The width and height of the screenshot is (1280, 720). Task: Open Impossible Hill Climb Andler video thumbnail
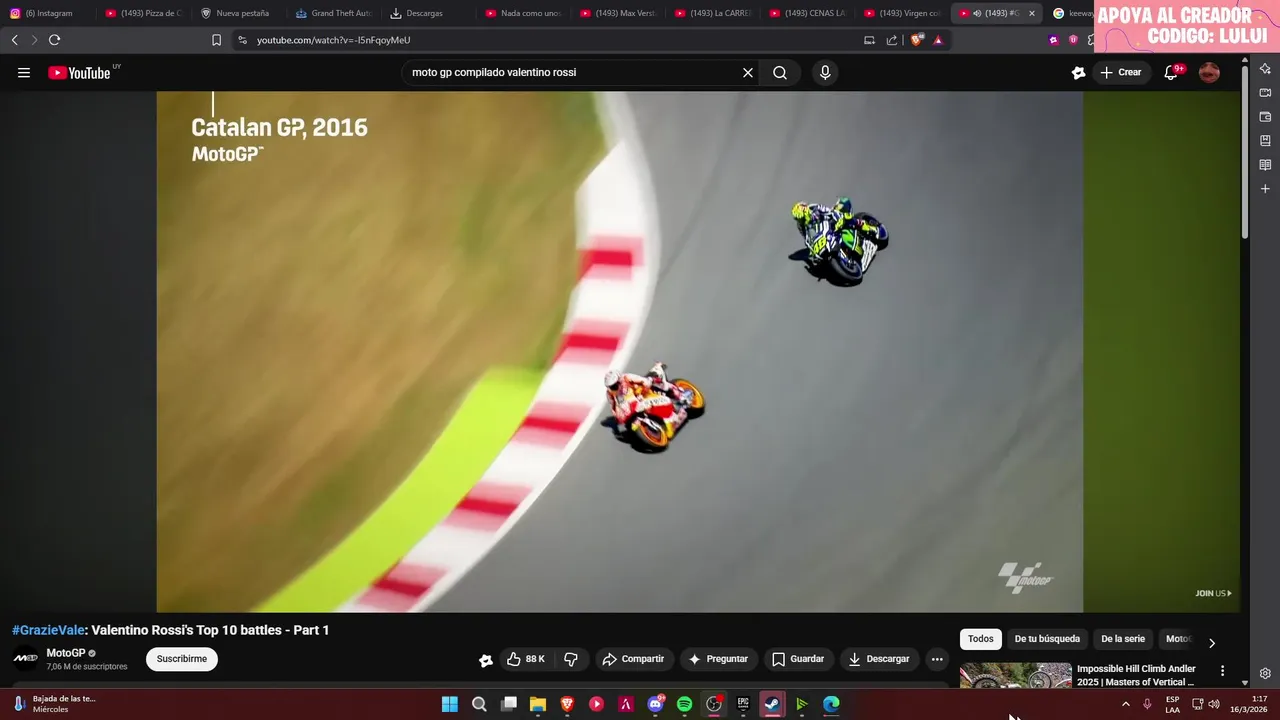[x=1016, y=676]
